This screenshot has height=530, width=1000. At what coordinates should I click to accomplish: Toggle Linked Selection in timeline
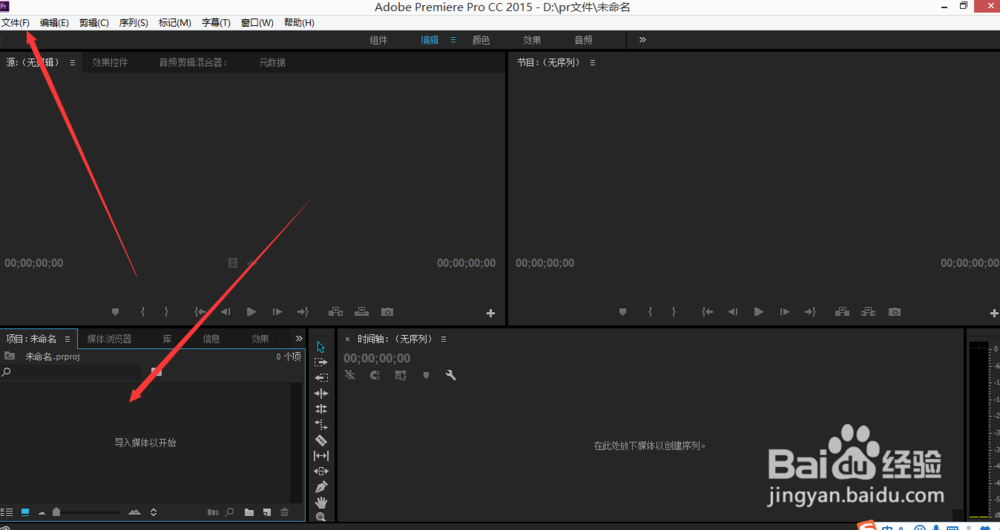click(x=401, y=375)
